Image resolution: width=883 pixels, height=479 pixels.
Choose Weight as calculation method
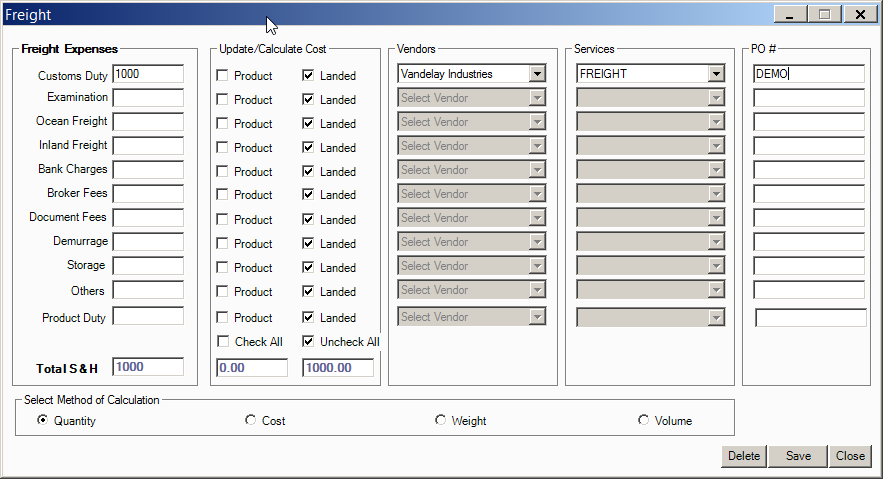(440, 421)
